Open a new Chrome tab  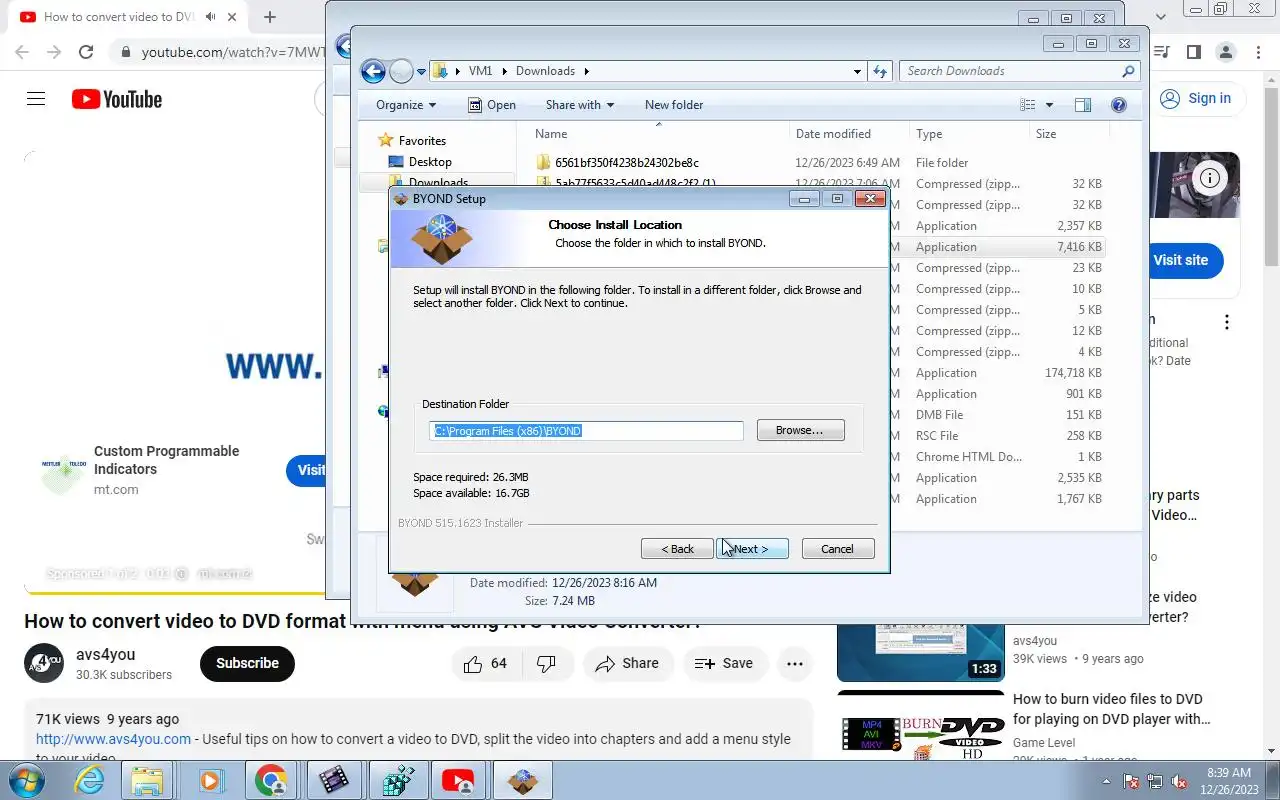tap(270, 17)
